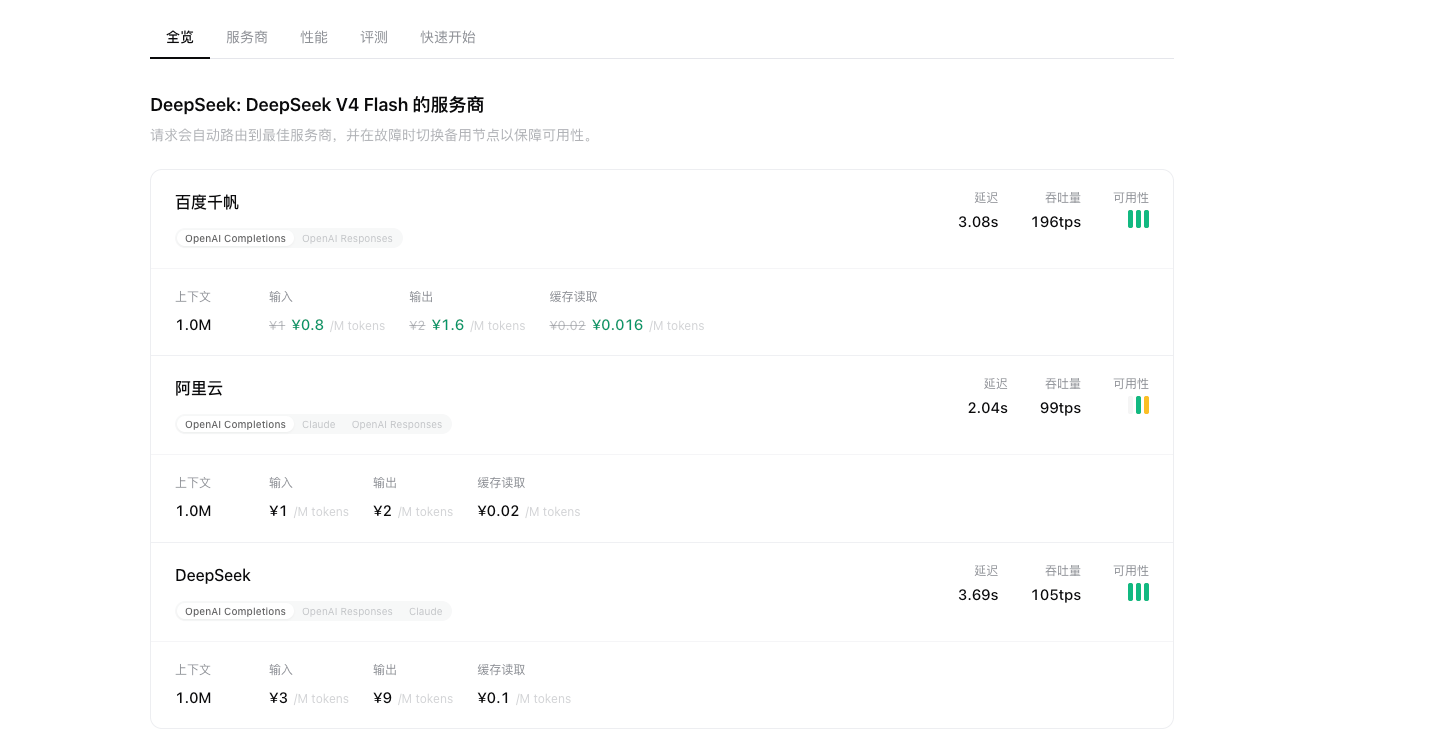Click the 196tps throughput value

[1056, 221]
